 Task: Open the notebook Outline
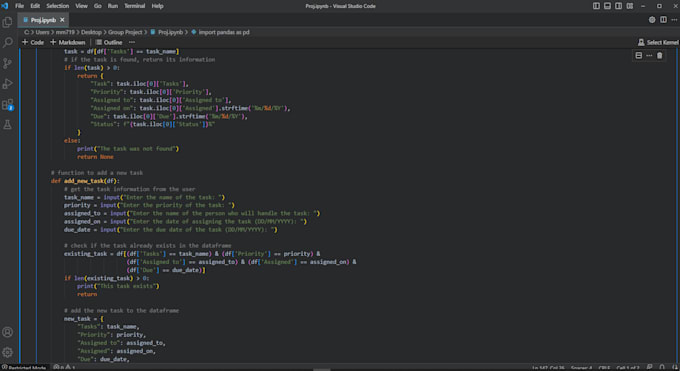click(x=109, y=42)
